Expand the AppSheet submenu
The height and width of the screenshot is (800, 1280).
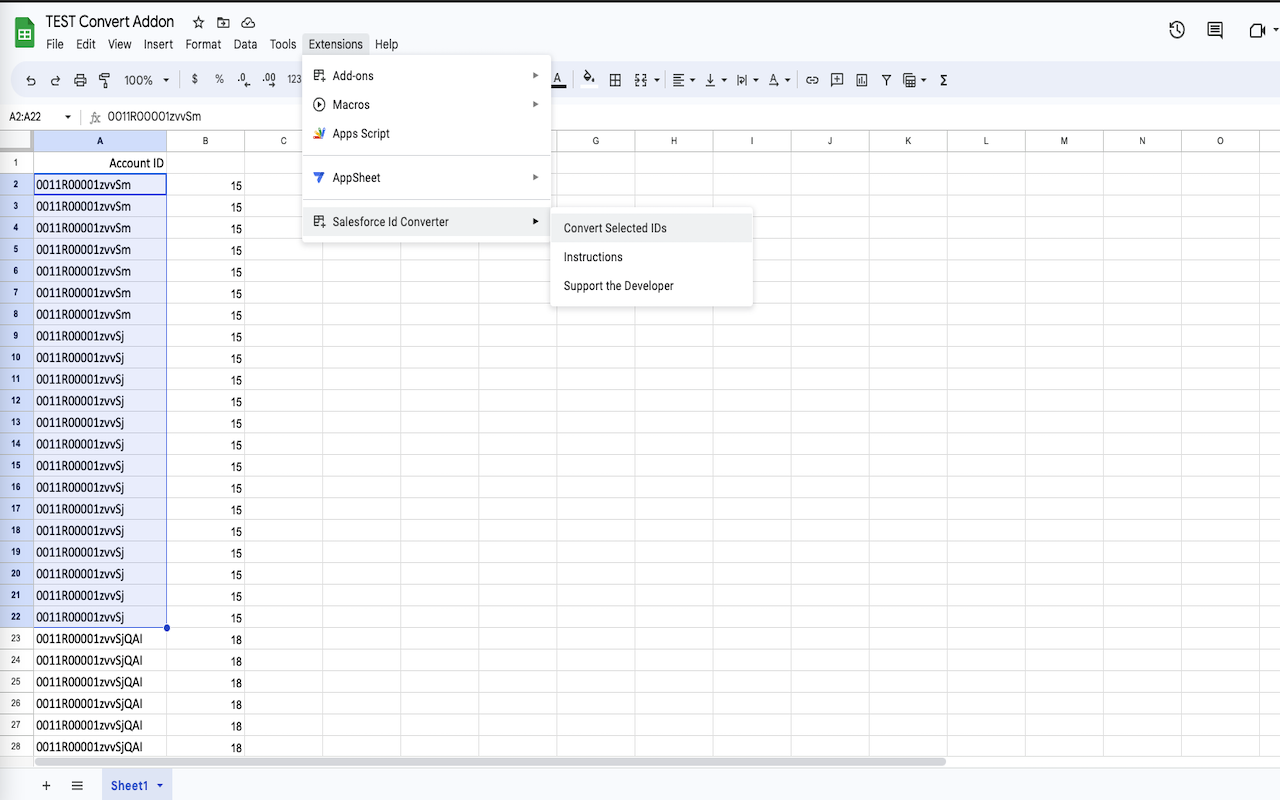pyautogui.click(x=427, y=178)
